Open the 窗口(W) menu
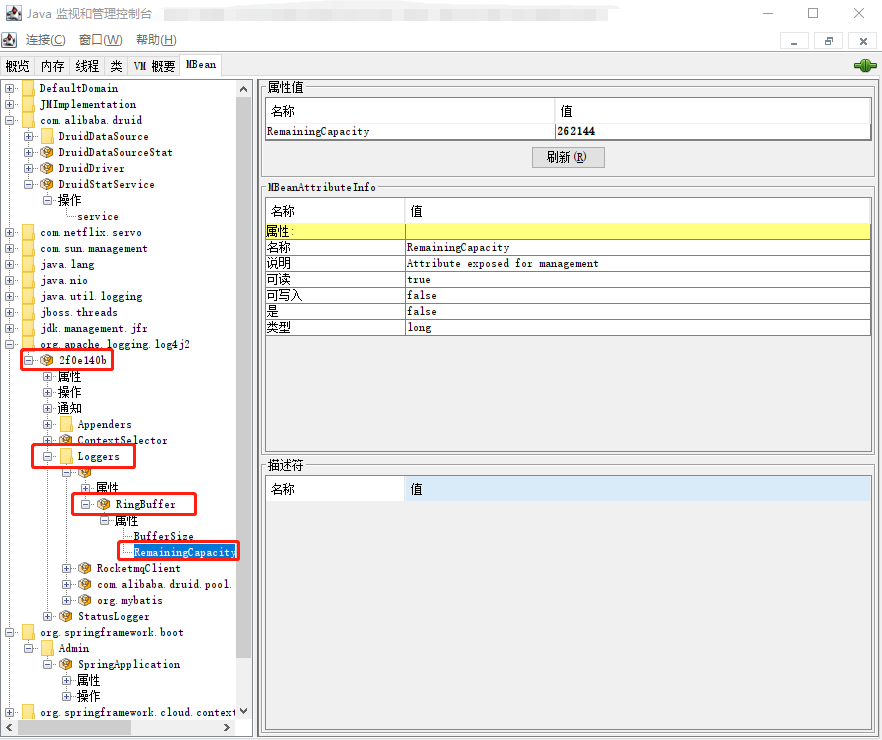The image size is (882, 740). (x=100, y=40)
